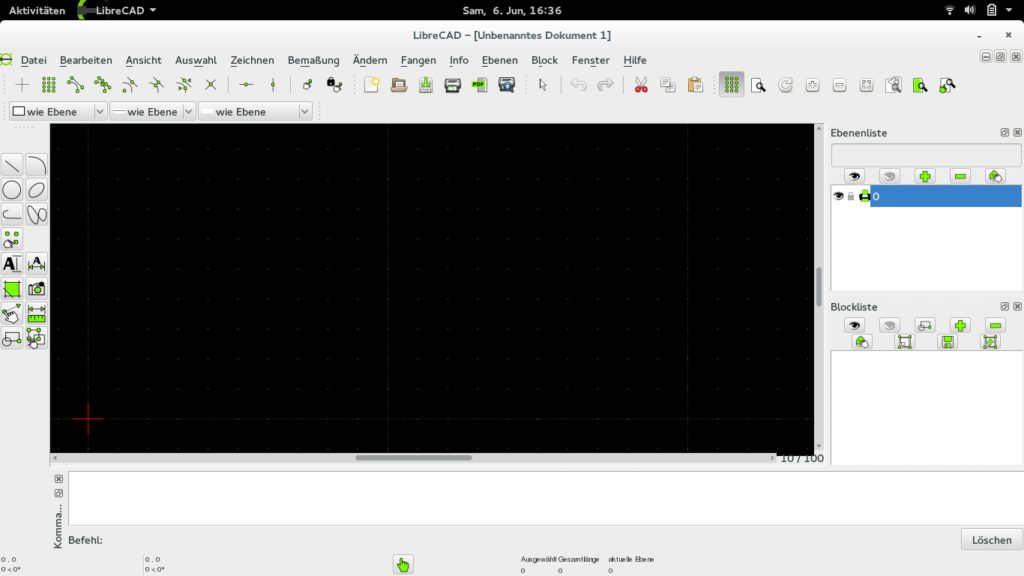This screenshot has width=1024, height=576.
Task: Open the text tool (large A icon)
Action: [x=12, y=264]
